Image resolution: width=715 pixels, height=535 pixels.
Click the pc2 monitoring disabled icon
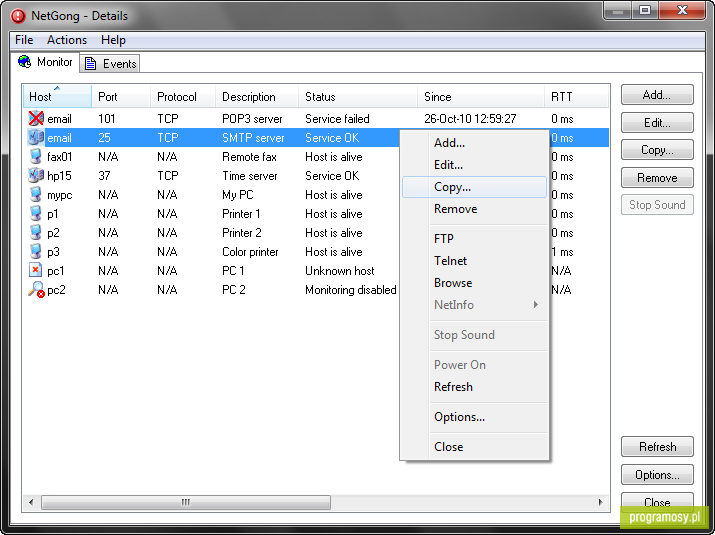[x=36, y=289]
